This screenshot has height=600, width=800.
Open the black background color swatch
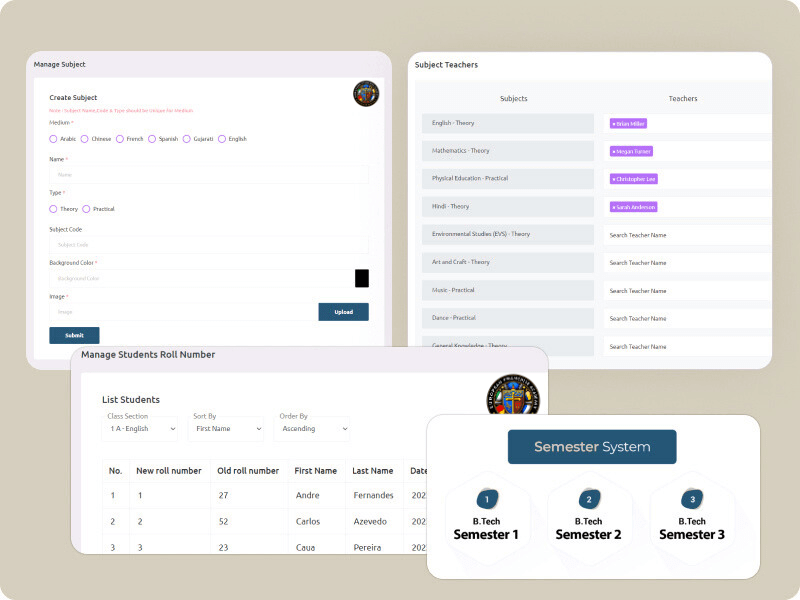tap(362, 278)
